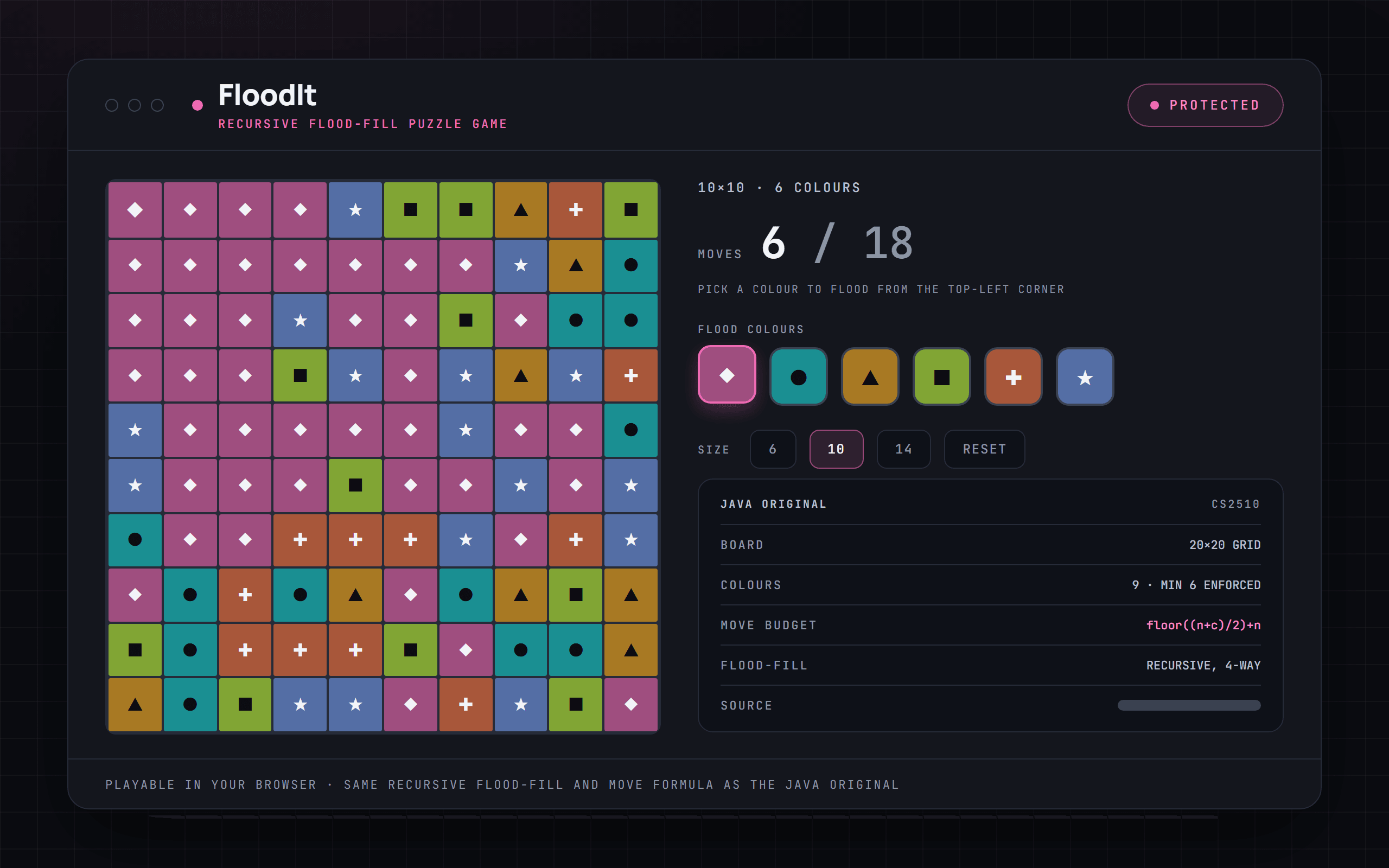Click the pink diamond tile at bottom-right corner
The image size is (1389, 868).
631,704
